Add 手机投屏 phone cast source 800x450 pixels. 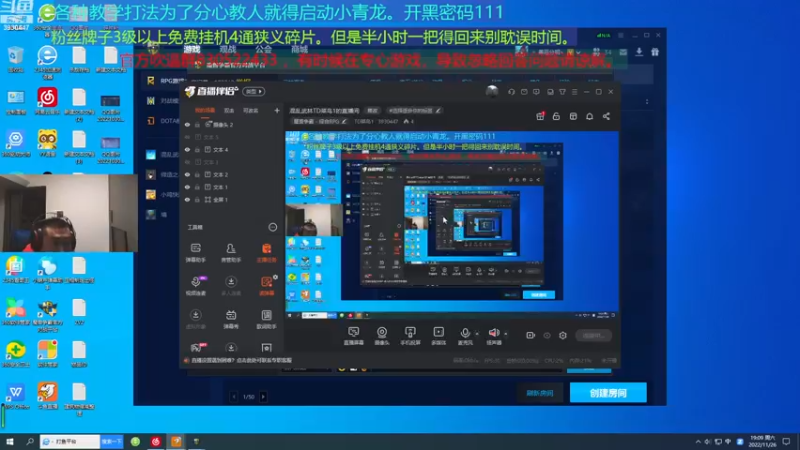(x=410, y=336)
